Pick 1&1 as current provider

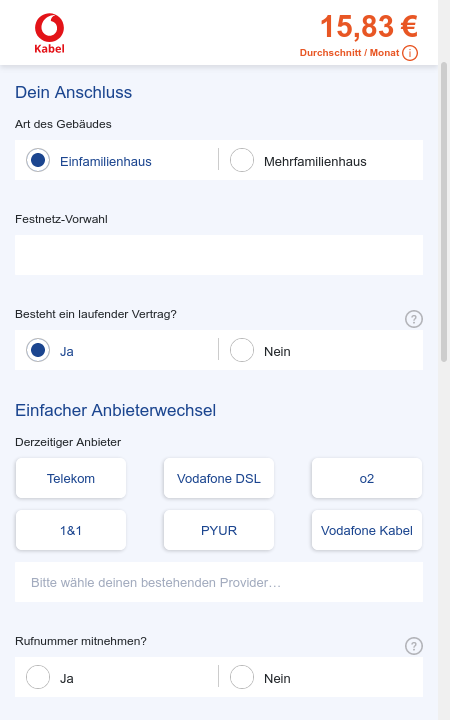click(71, 530)
